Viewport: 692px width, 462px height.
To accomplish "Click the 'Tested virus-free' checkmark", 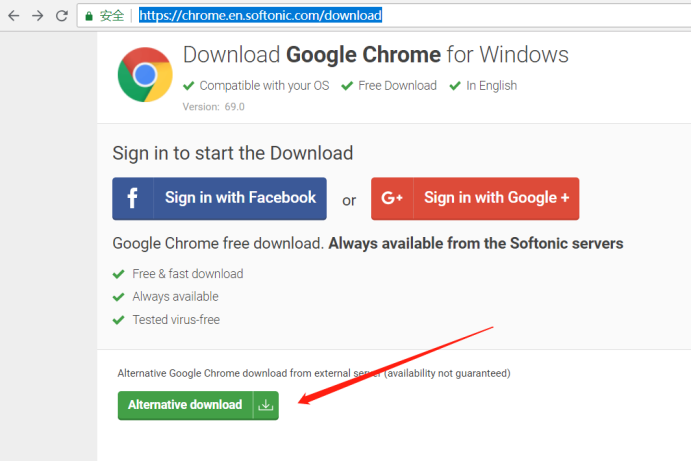I will (x=120, y=320).
